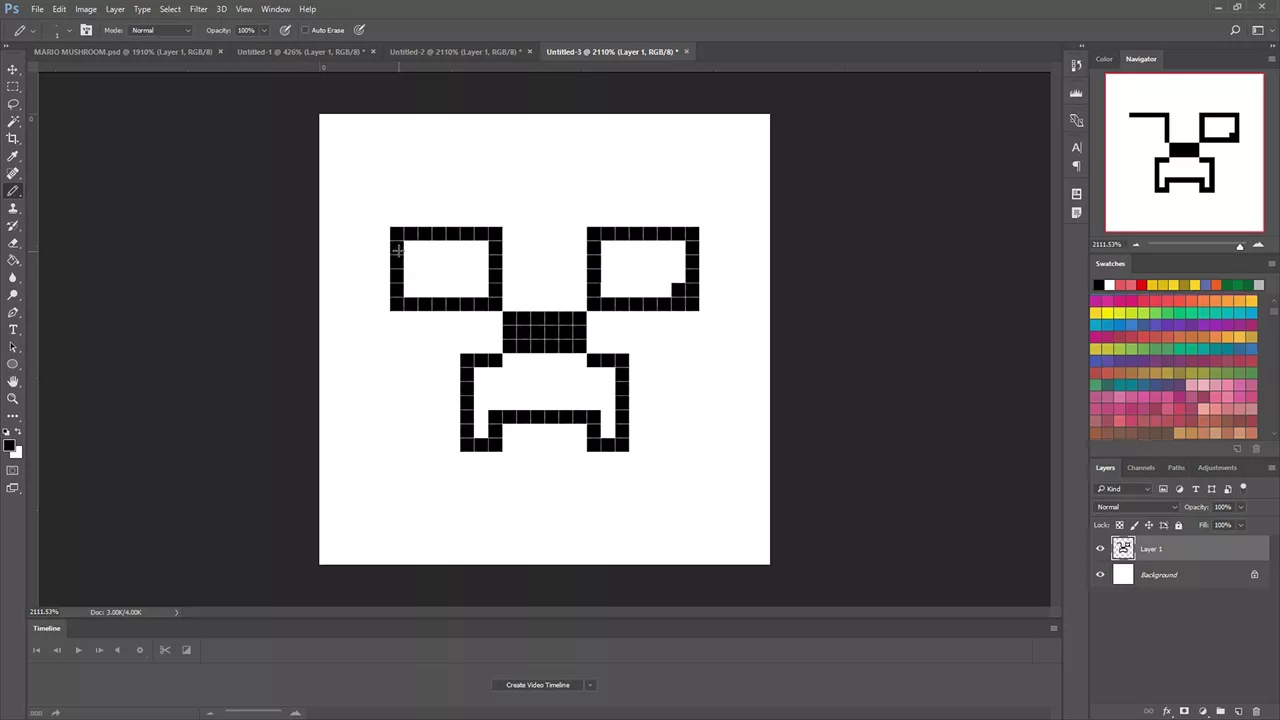Select the Eyedropper tool
1280x720 pixels.
[13, 156]
